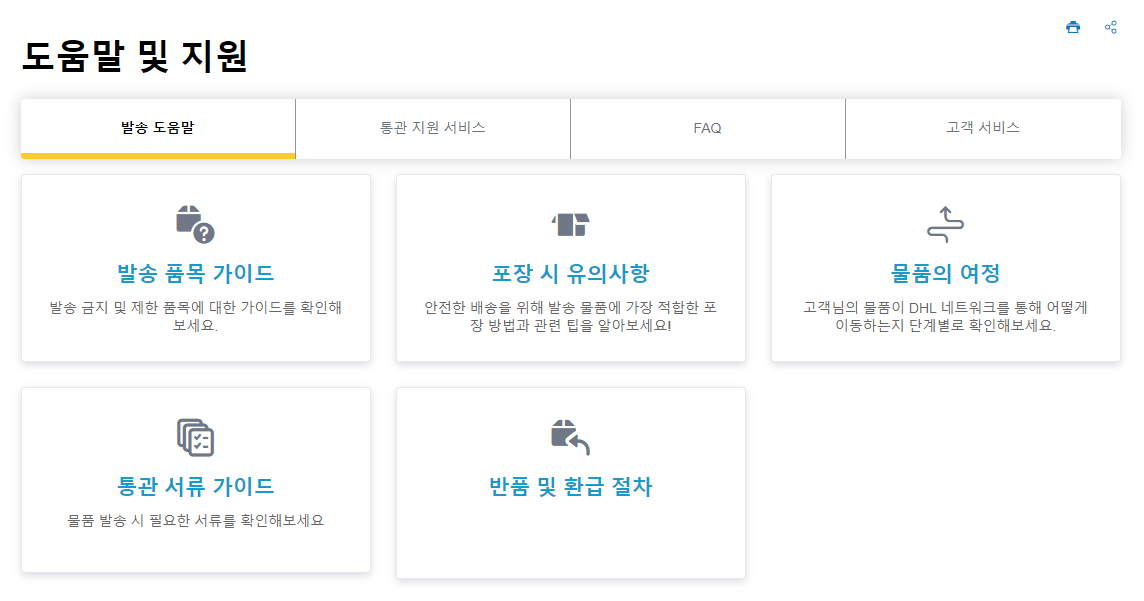Click the 도움말 및 지원 page heading
This screenshot has width=1144, height=601.
point(135,56)
